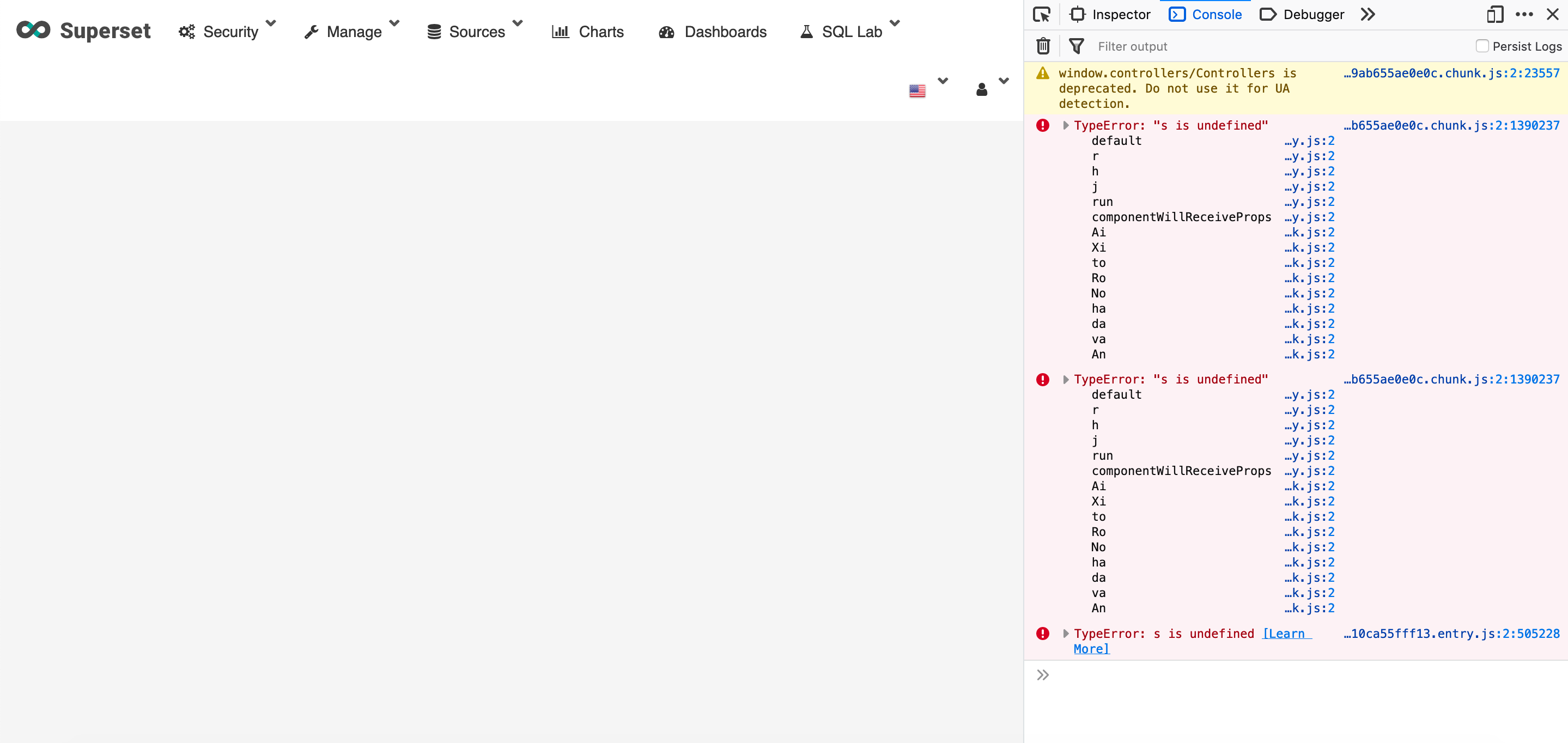Select the element picker tool in DevTools
The height and width of the screenshot is (743, 1568).
point(1042,14)
